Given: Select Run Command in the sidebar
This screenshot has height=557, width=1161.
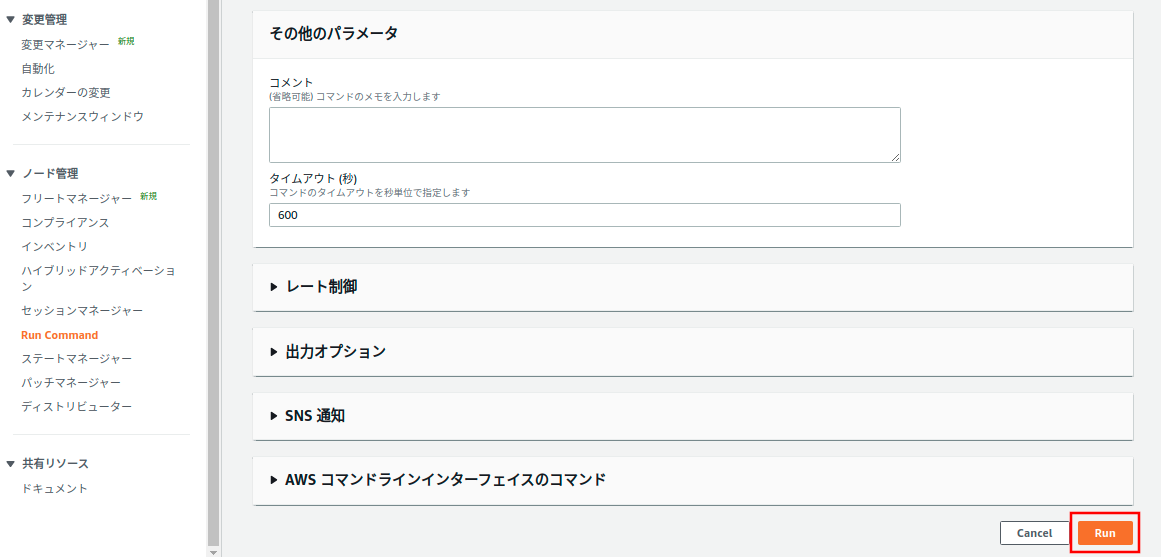Looking at the screenshot, I should coord(60,335).
